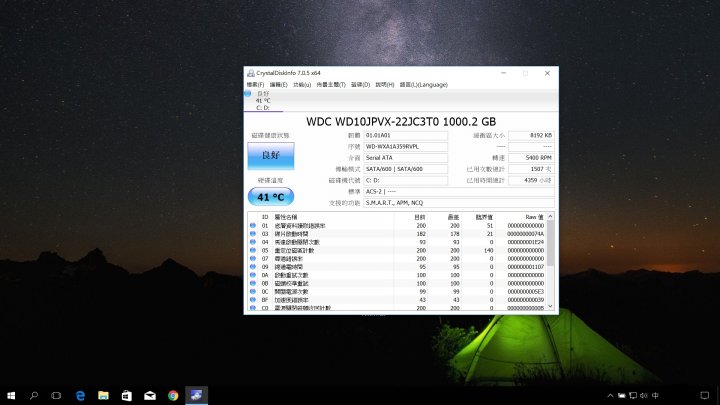This screenshot has width=720, height=405.
Task: Click the power-on hours field 4359
Action: tap(531, 180)
